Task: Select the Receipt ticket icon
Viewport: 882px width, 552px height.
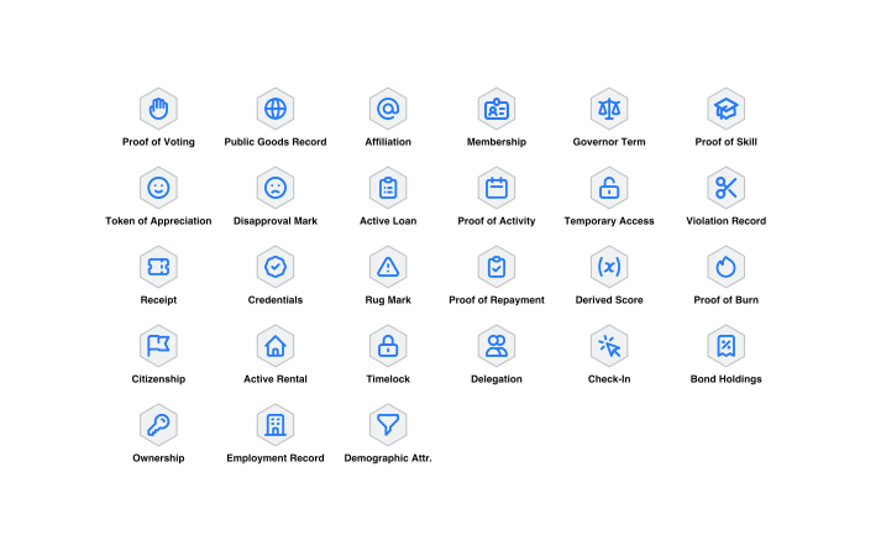Action: coord(158,266)
